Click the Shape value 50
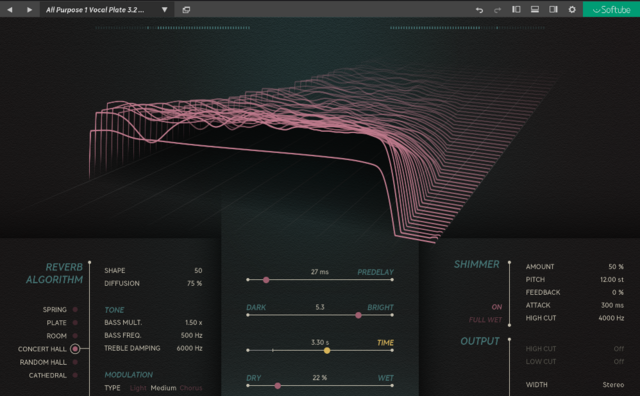The image size is (640, 396). tap(198, 270)
